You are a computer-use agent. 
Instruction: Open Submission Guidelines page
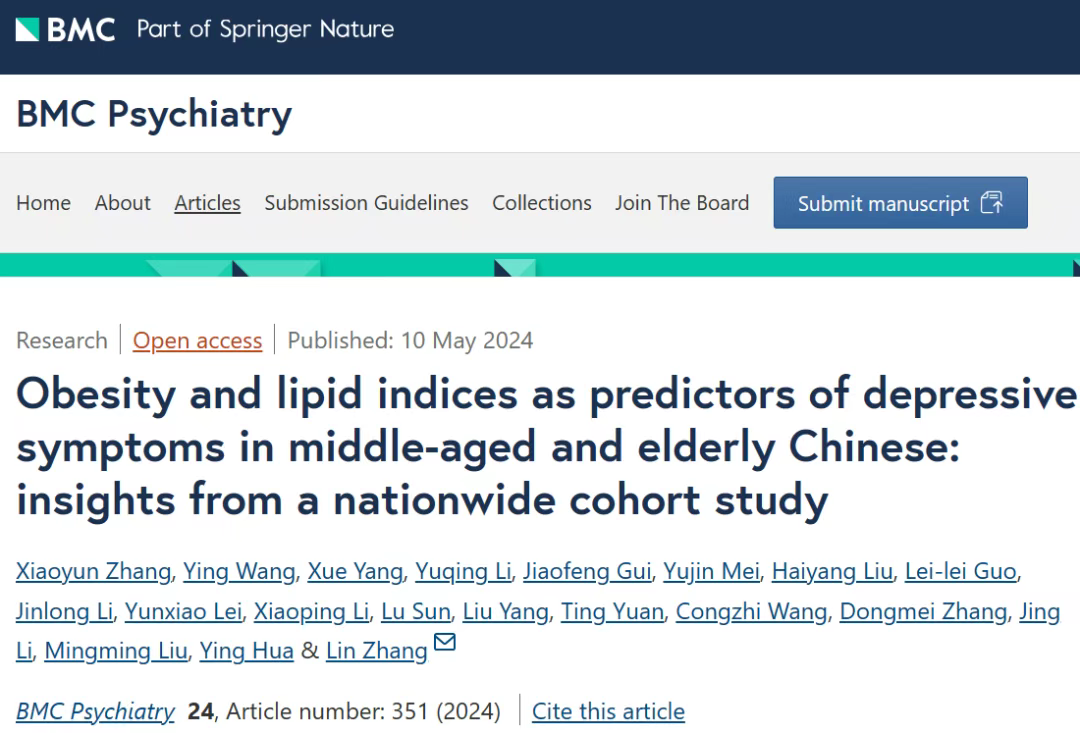[x=366, y=203]
